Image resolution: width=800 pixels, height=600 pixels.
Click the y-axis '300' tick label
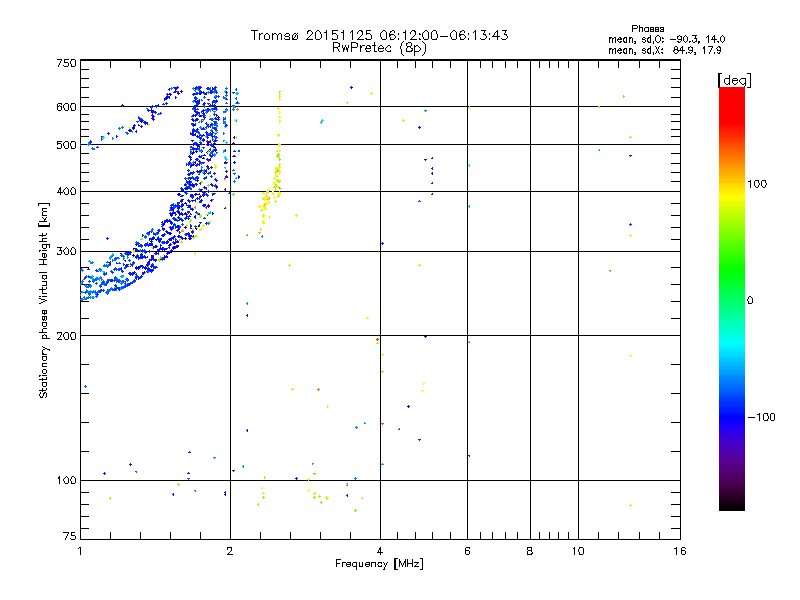(x=67, y=252)
